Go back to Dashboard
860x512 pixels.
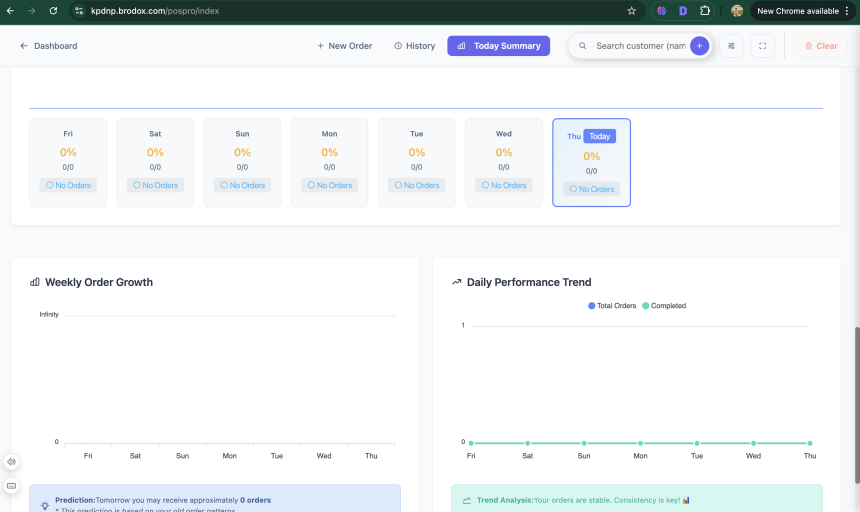tap(48, 46)
